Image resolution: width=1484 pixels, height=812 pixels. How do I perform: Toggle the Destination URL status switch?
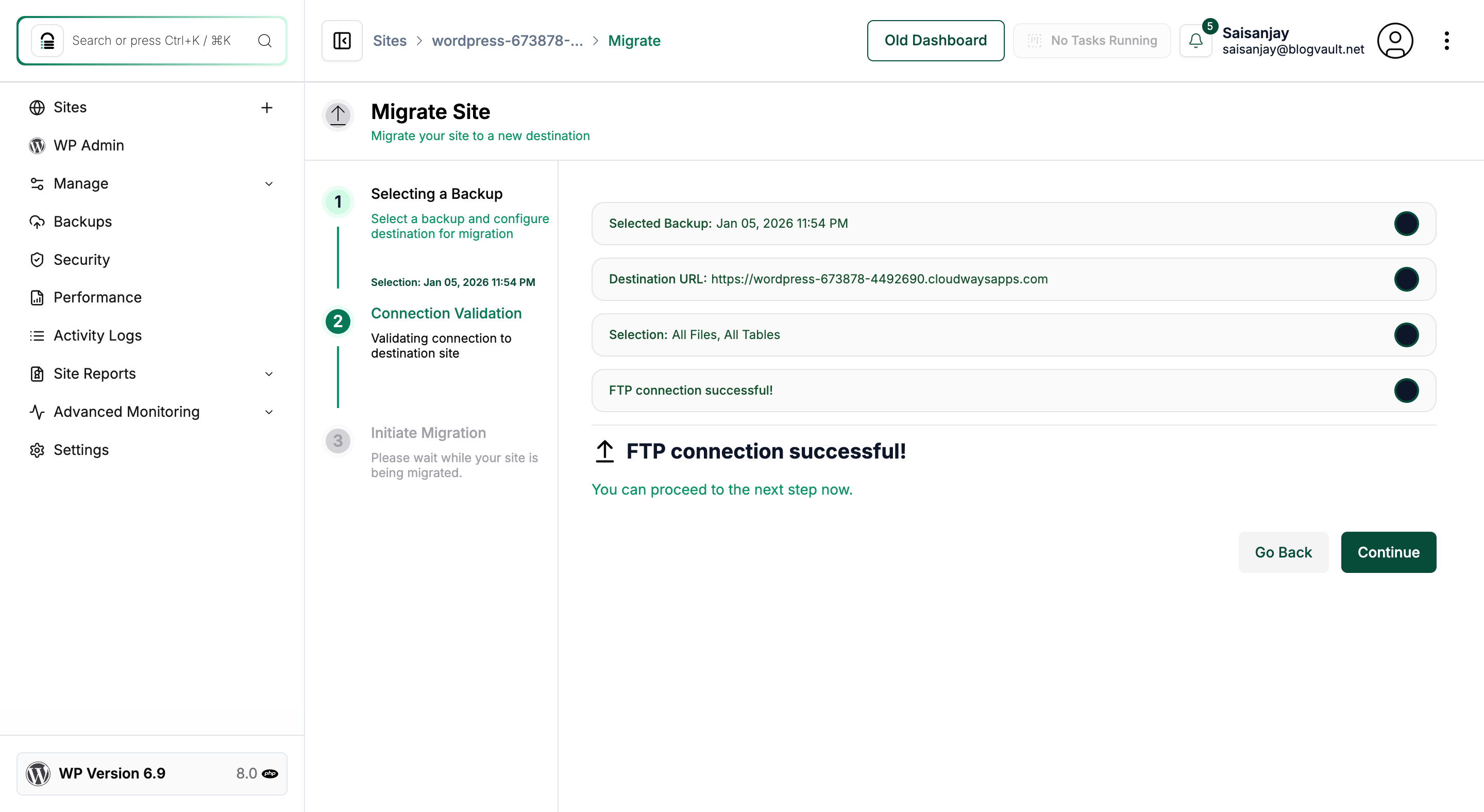1407,279
